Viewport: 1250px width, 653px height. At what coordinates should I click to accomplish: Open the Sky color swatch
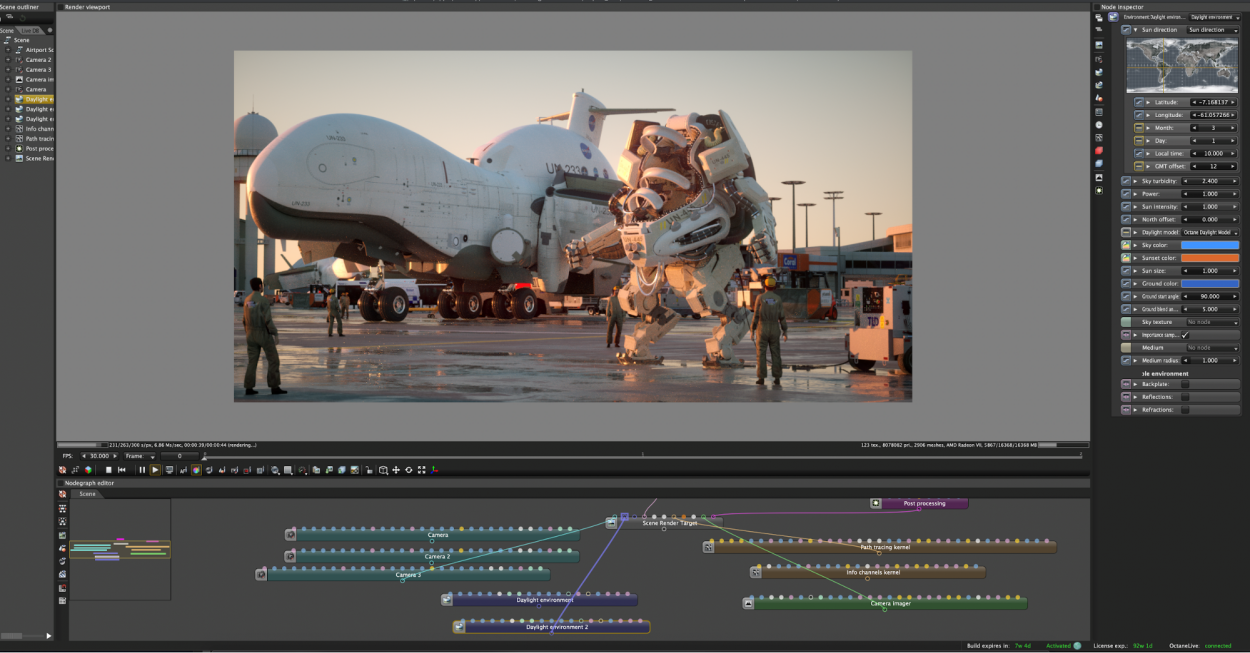(x=1209, y=245)
